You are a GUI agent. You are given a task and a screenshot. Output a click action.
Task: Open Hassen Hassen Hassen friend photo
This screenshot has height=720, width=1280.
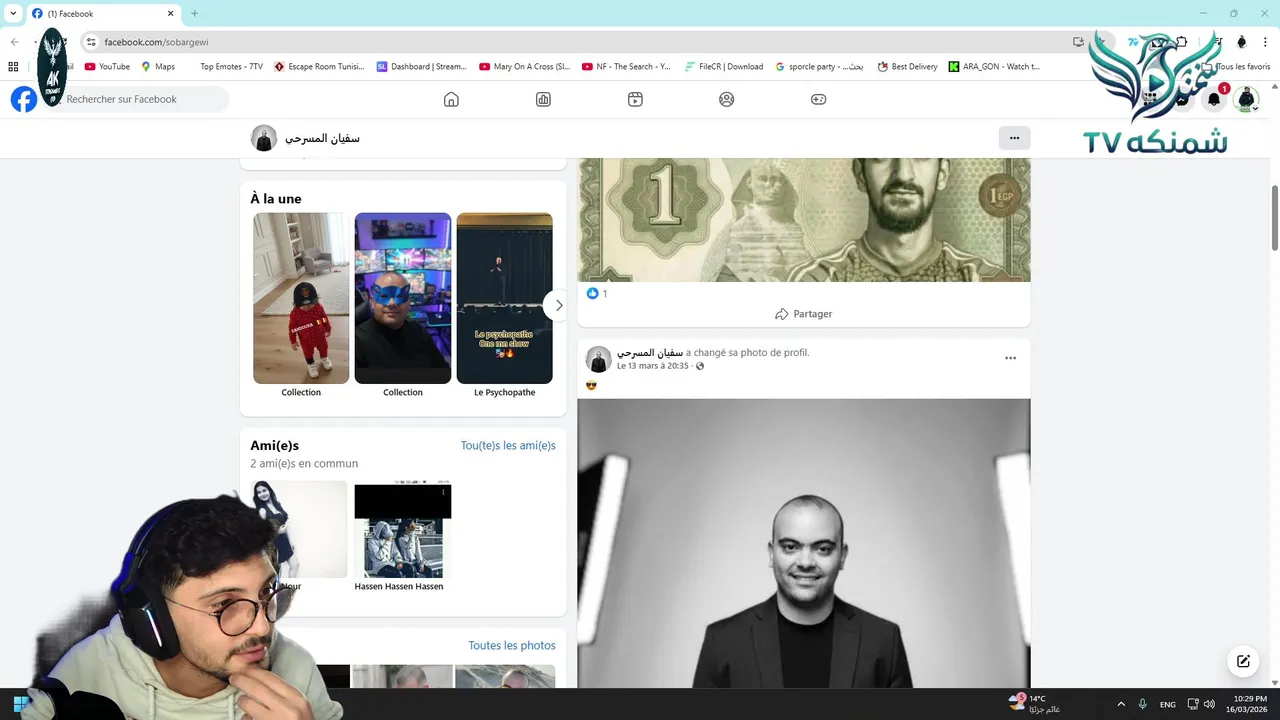pyautogui.click(x=403, y=529)
